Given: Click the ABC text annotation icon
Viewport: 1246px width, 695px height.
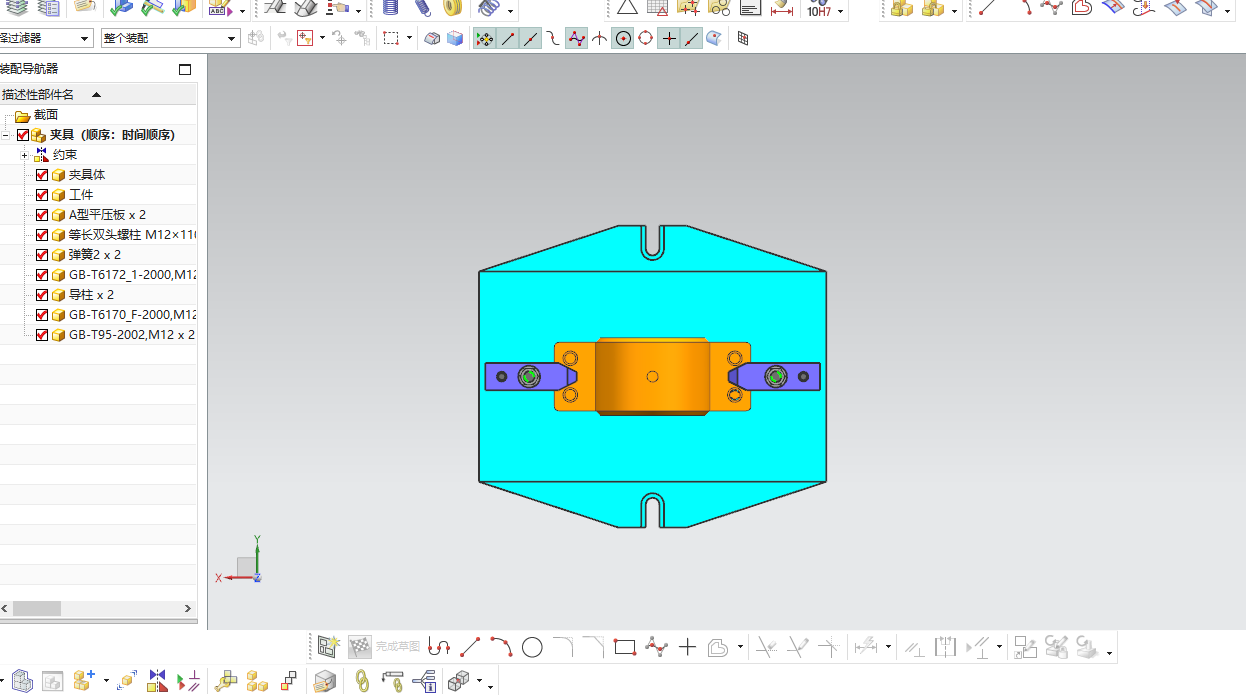Looking at the screenshot, I should click(x=220, y=10).
